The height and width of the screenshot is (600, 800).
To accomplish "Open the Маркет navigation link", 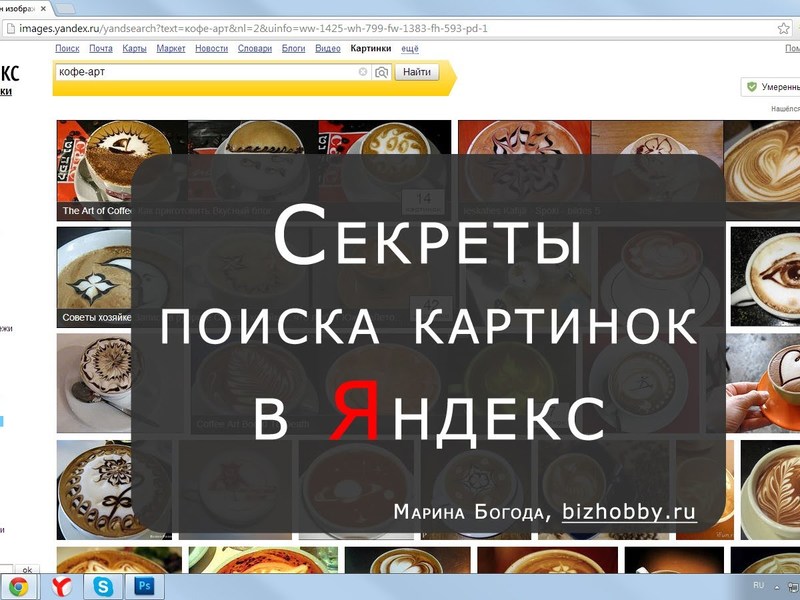I will point(171,48).
